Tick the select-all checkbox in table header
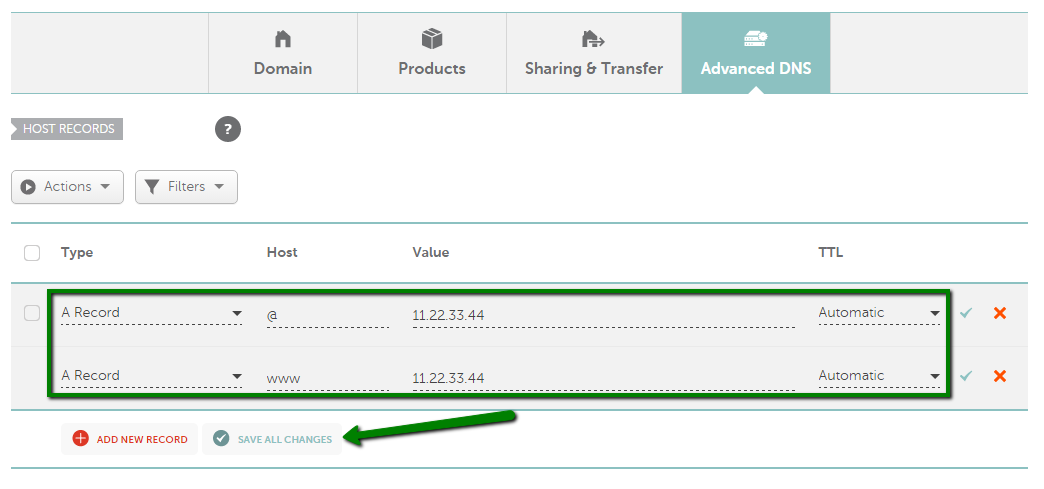Image resolution: width=1044 pixels, height=489 pixels. [32, 253]
